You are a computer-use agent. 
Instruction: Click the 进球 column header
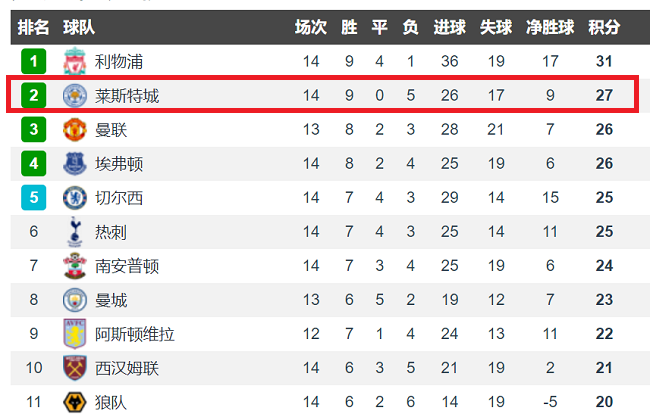point(449,27)
